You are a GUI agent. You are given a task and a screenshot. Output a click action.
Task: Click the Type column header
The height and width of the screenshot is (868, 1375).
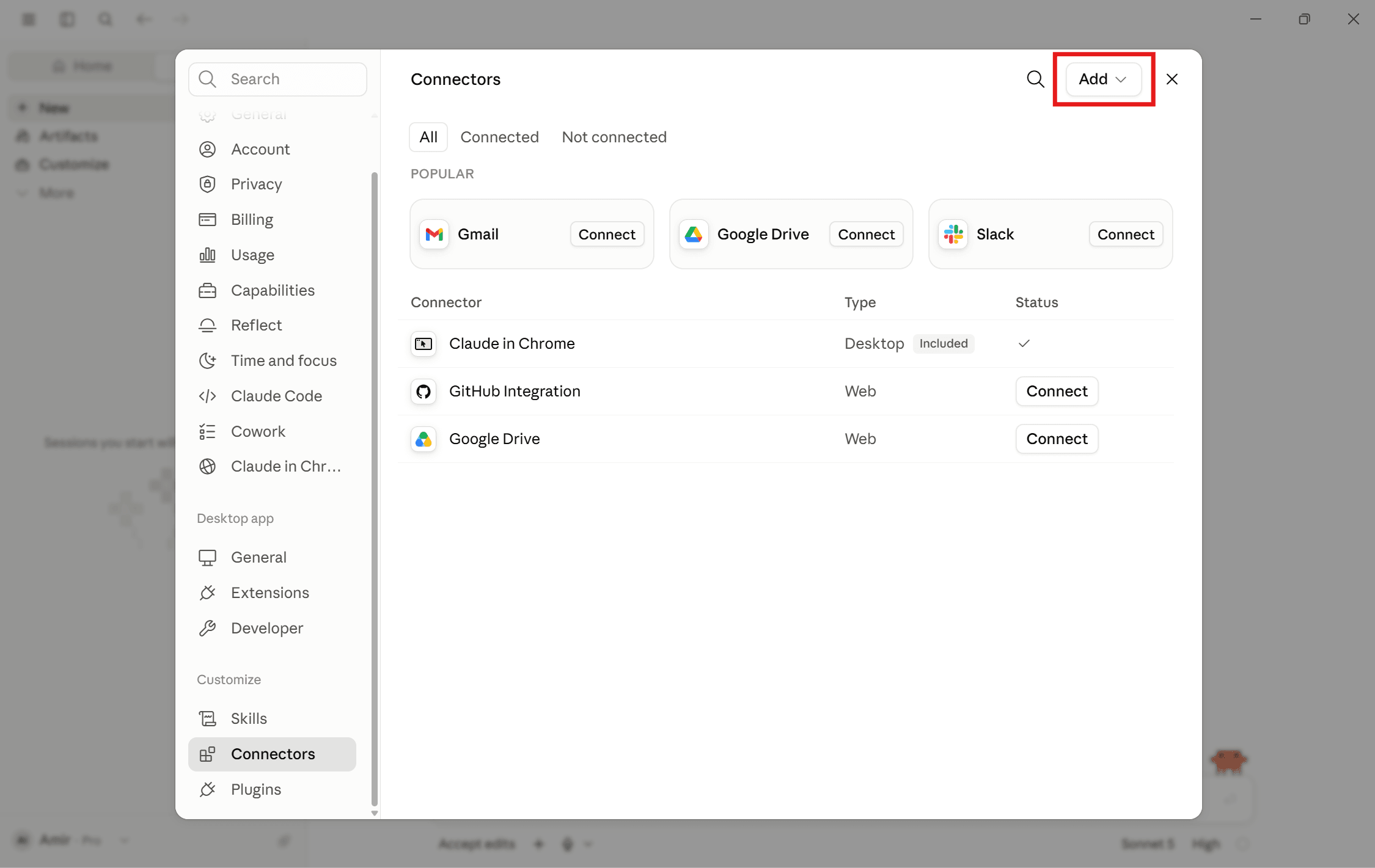pos(860,302)
